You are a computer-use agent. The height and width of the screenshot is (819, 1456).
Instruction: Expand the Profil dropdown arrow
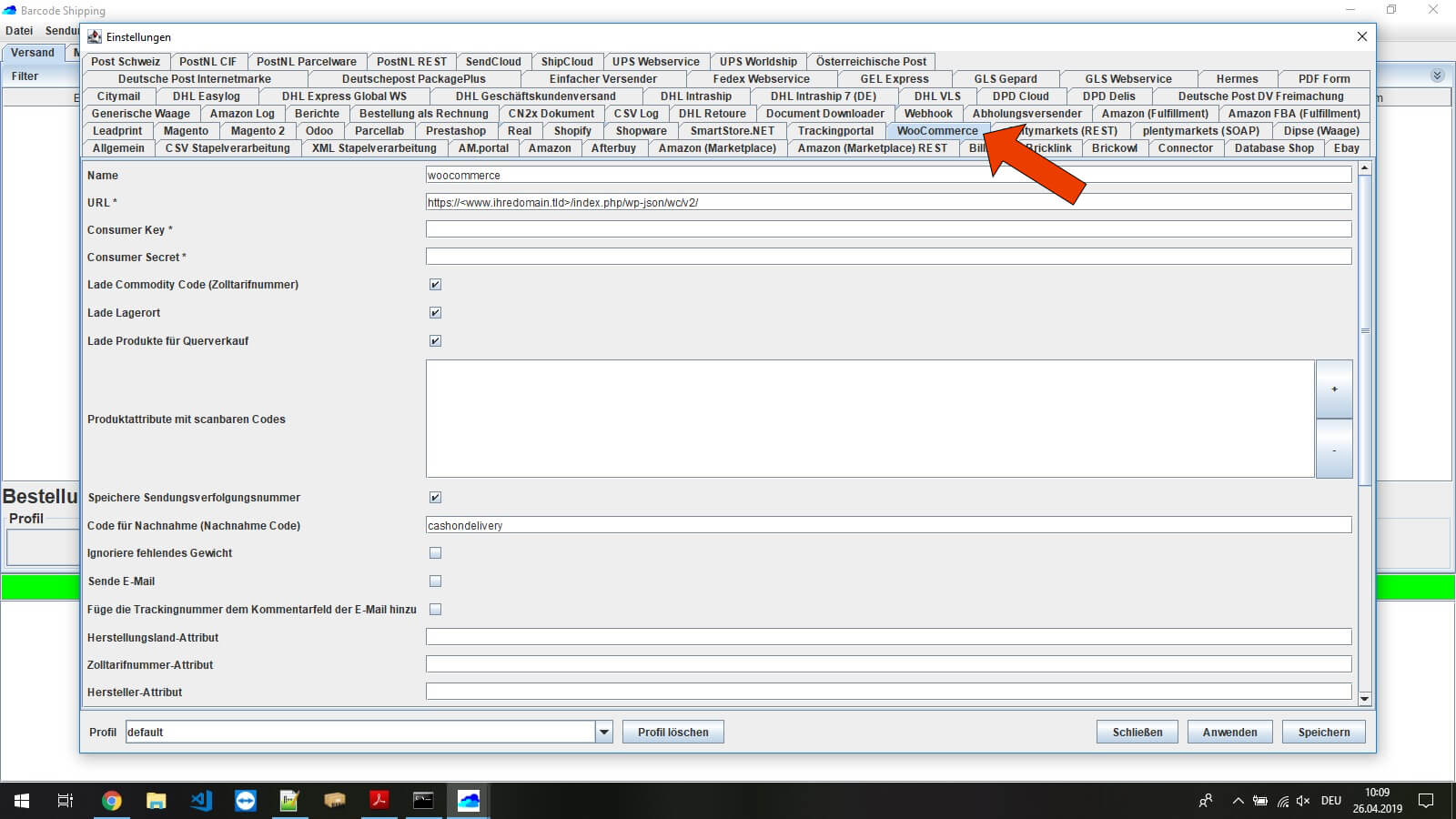point(604,732)
